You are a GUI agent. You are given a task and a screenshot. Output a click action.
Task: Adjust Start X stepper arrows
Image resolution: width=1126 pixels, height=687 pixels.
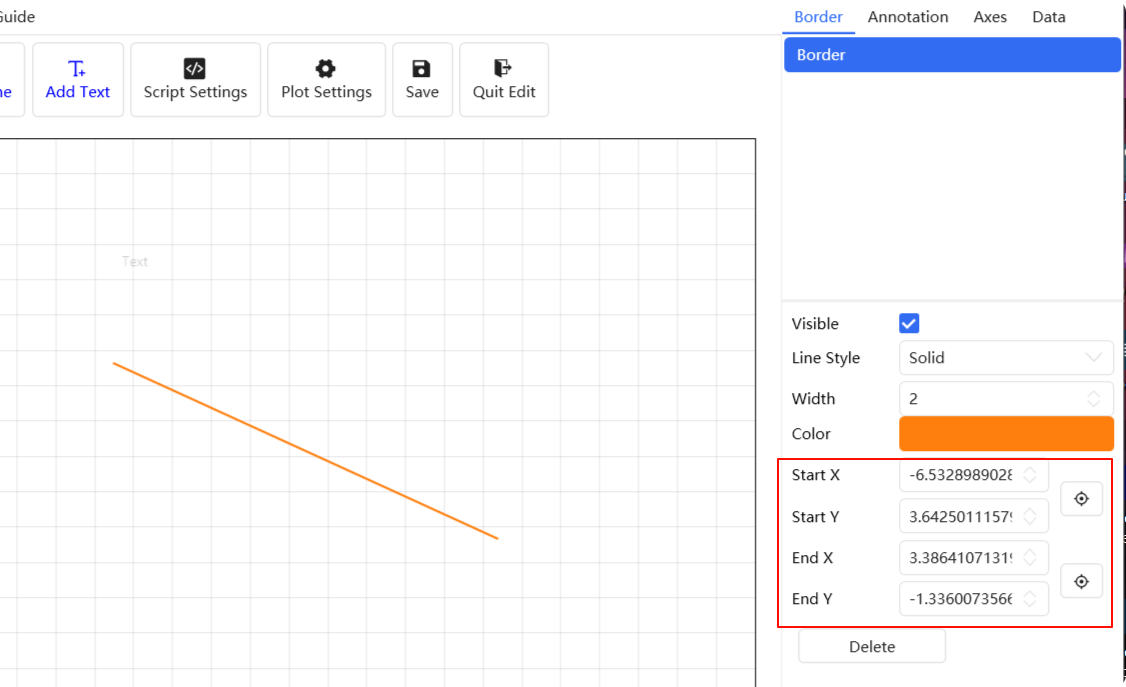click(1030, 475)
